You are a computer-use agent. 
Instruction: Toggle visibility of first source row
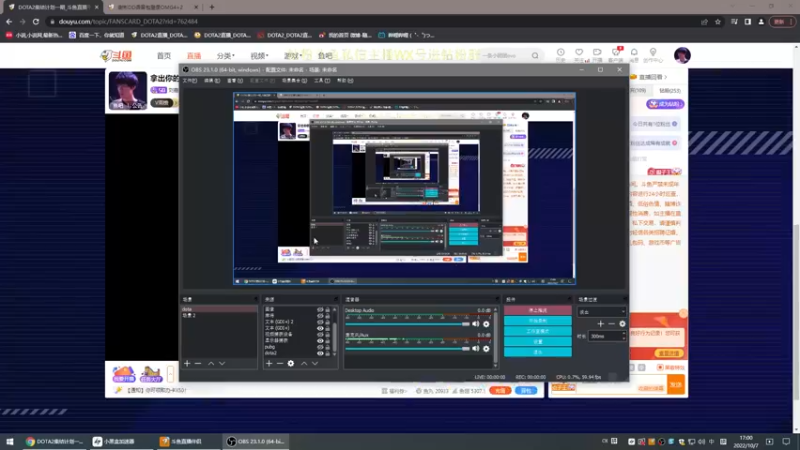320,310
